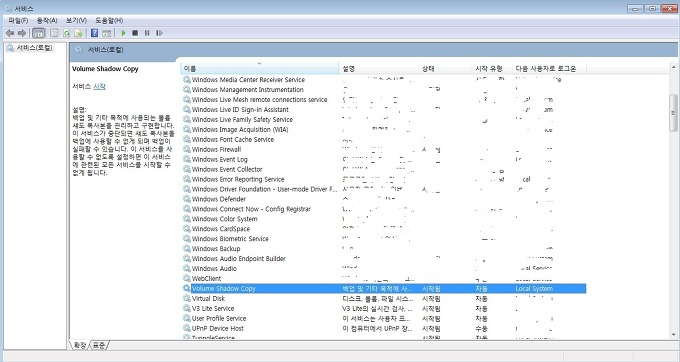Click the gear icon of Windows Firewall
Viewport: 680px width, 362px height.
pyautogui.click(x=186, y=149)
